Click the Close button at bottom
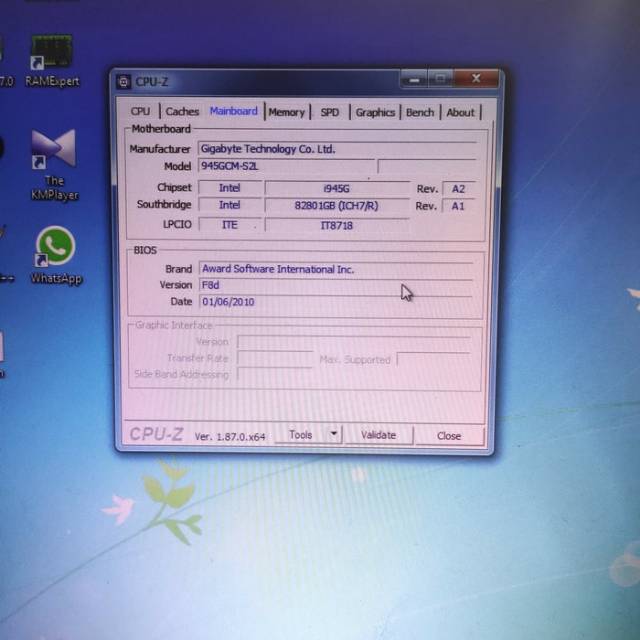 click(x=449, y=435)
